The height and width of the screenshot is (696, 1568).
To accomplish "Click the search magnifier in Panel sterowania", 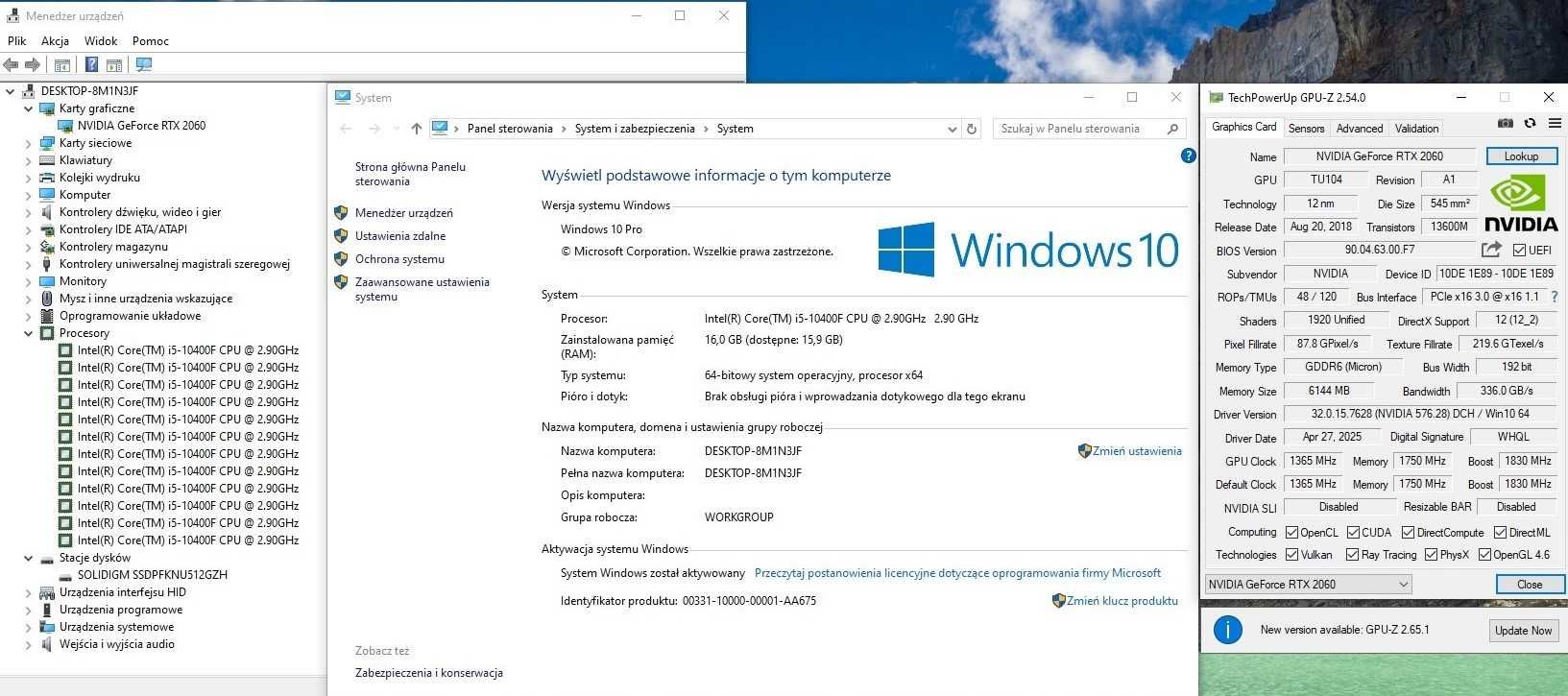I will click(x=1172, y=129).
